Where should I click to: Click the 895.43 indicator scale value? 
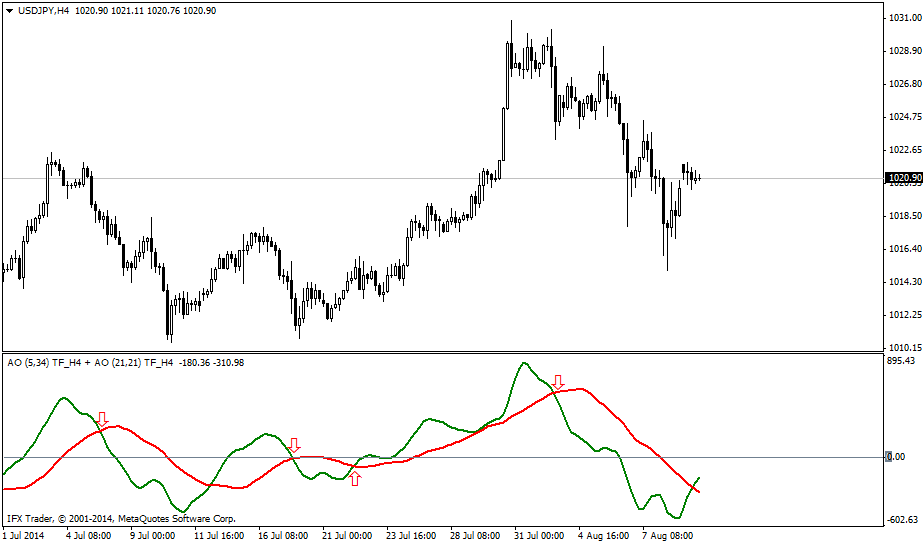(x=901, y=361)
